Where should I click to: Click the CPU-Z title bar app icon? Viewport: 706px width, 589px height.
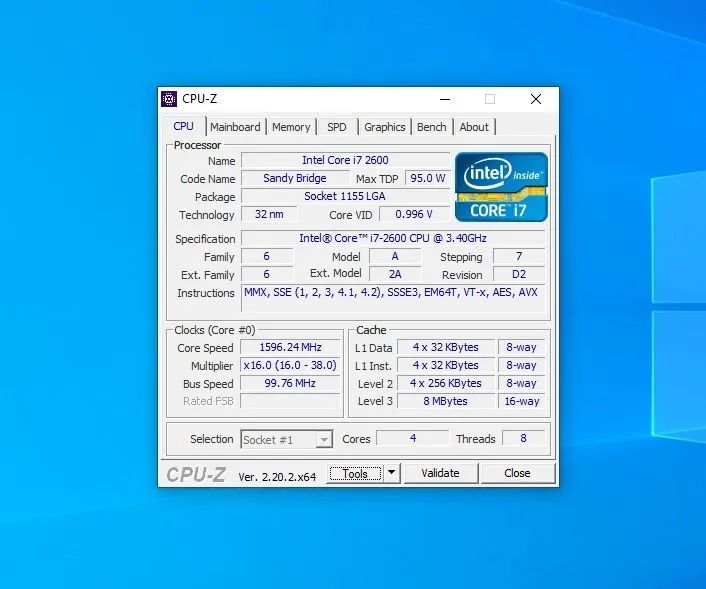[169, 99]
